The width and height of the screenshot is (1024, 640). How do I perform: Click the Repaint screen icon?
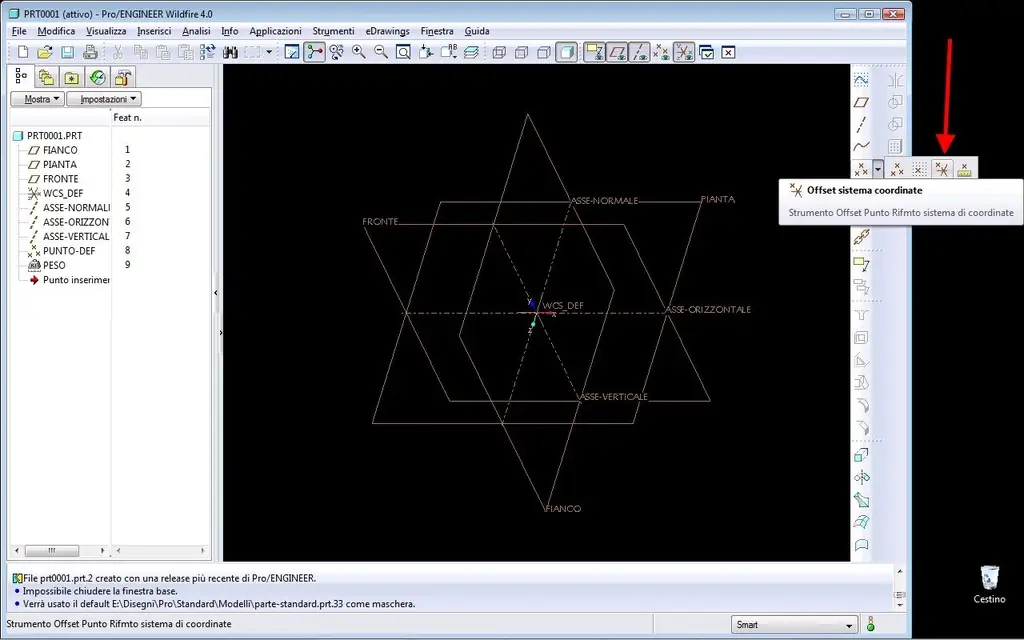coord(292,52)
